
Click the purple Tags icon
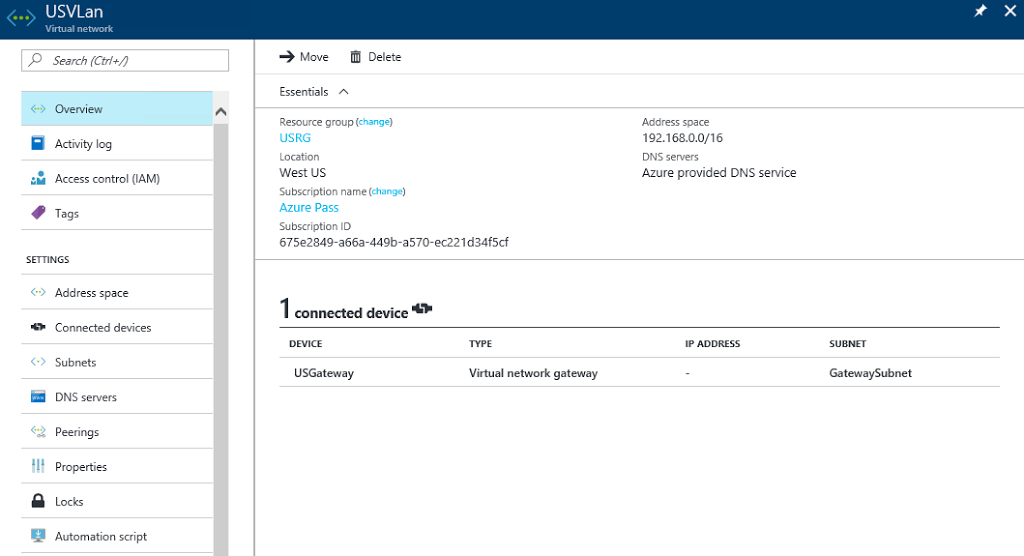click(38, 212)
